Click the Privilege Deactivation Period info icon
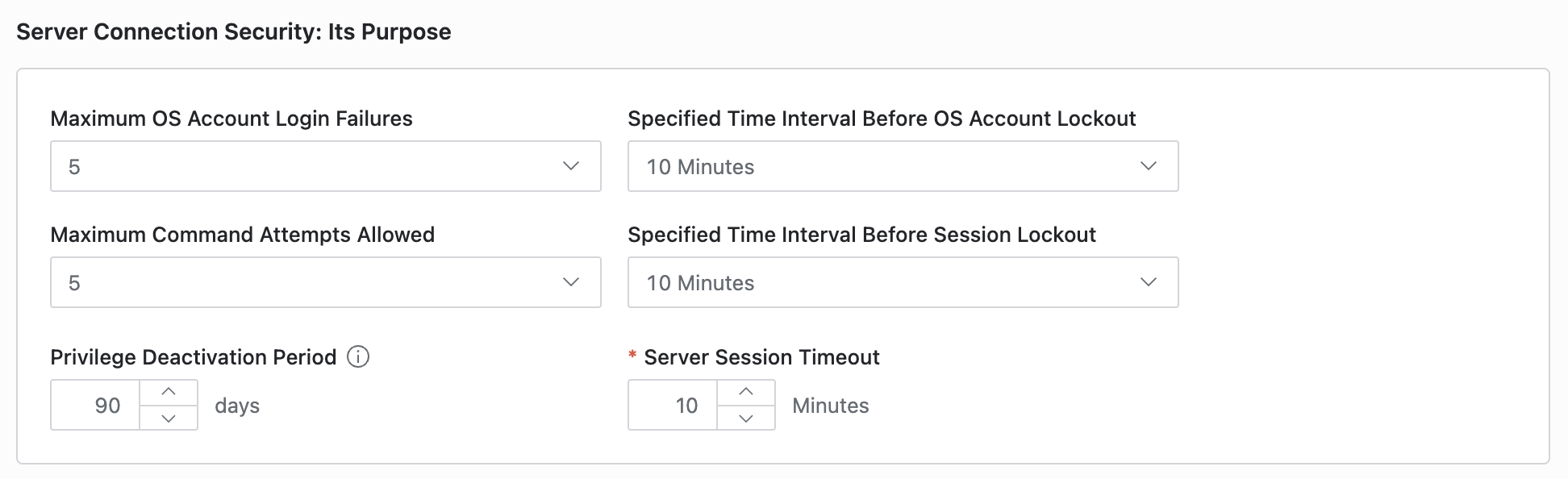Screen dimensions: 1568x479 (x=358, y=356)
